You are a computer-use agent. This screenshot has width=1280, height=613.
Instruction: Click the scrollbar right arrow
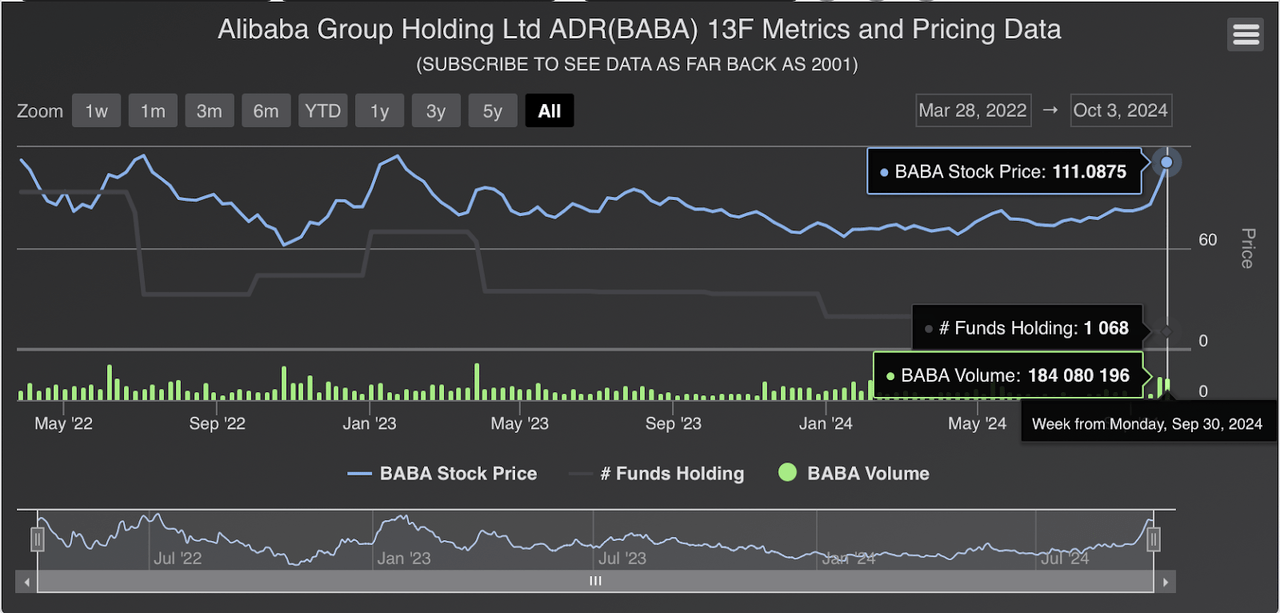1165,581
